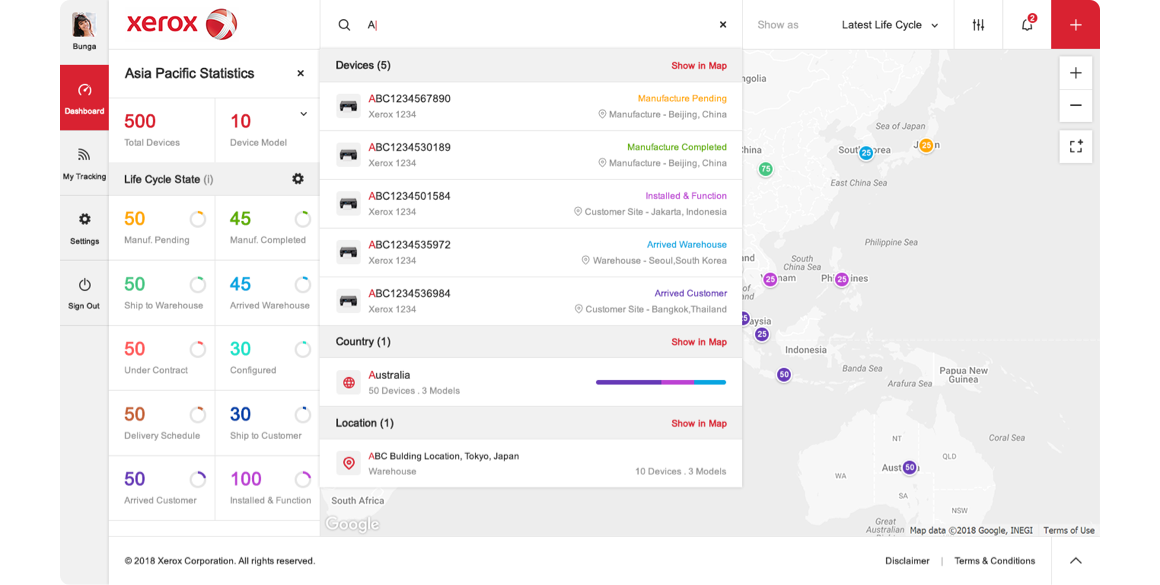Click the Xerox logo
The width and height of the screenshot is (1160, 585).
pyautogui.click(x=181, y=24)
